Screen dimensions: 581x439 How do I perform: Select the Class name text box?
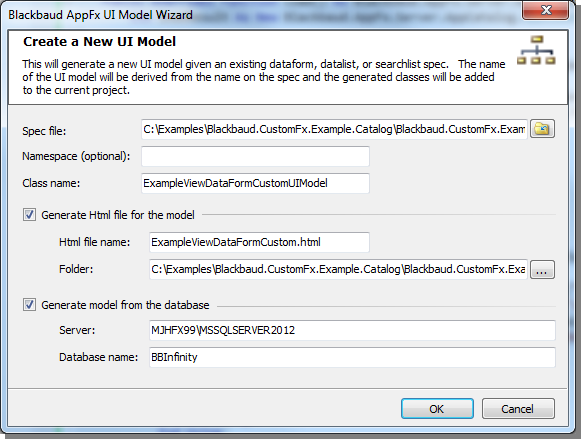[x=255, y=183]
